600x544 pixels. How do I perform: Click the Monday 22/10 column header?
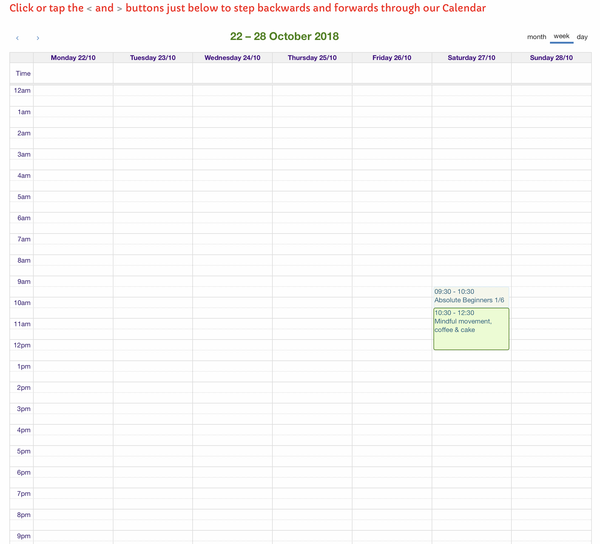coord(73,58)
